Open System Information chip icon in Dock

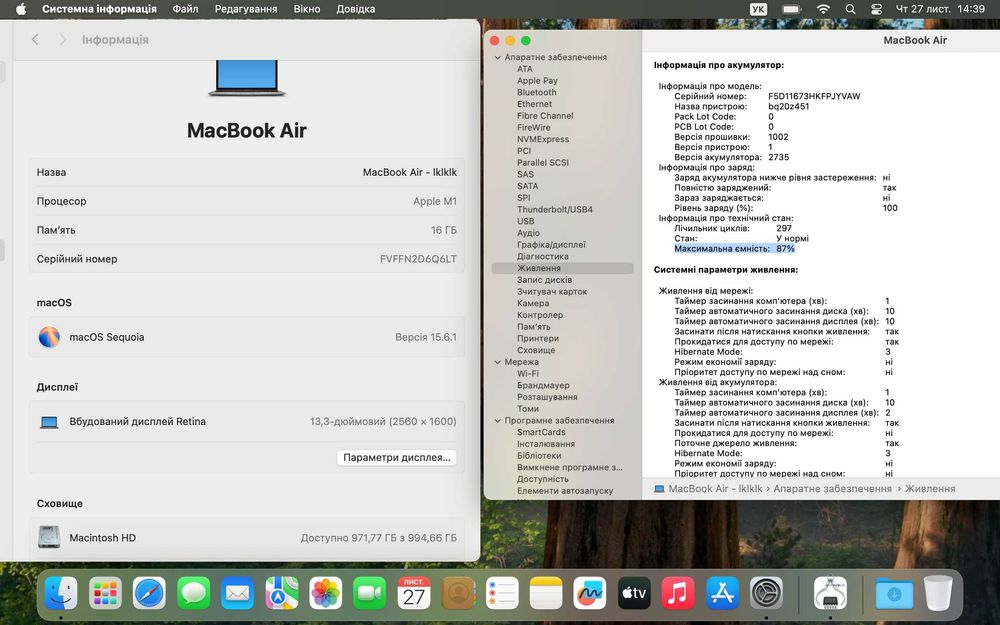830,593
